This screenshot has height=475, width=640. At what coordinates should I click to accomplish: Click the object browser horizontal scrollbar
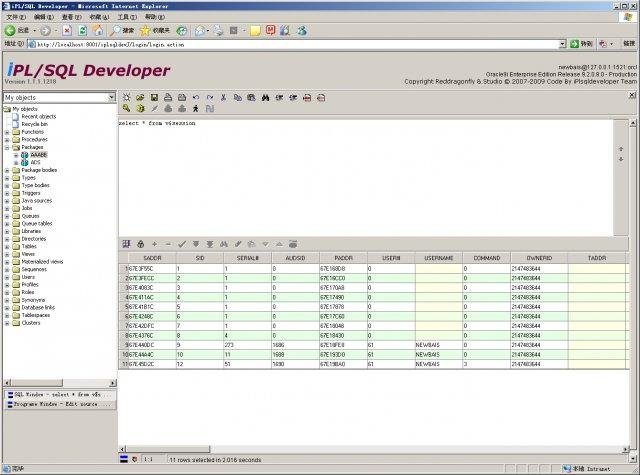(37, 383)
